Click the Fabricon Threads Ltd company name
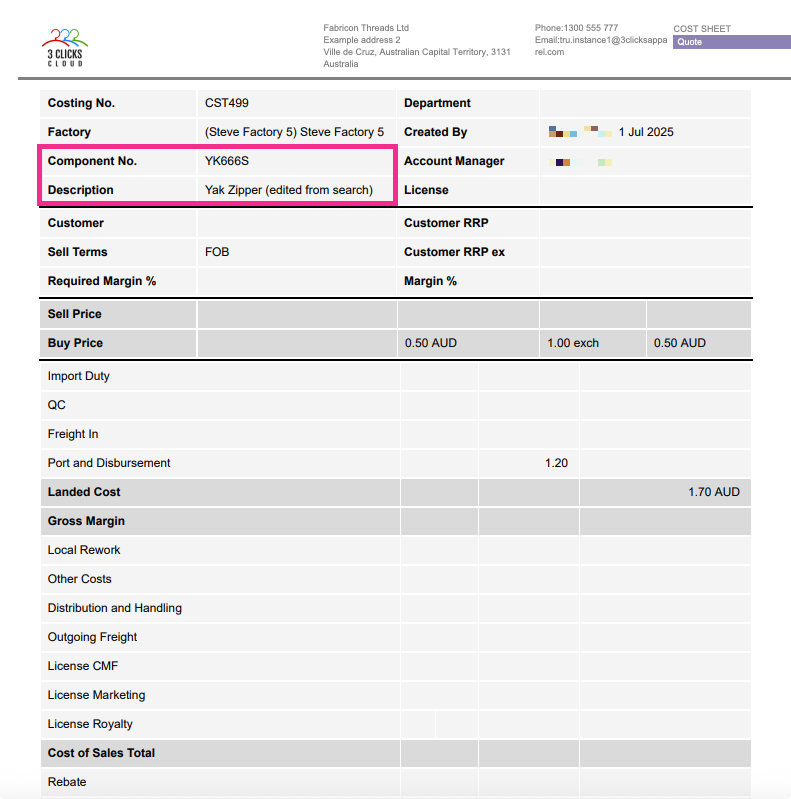The image size is (791, 799). 366,28
